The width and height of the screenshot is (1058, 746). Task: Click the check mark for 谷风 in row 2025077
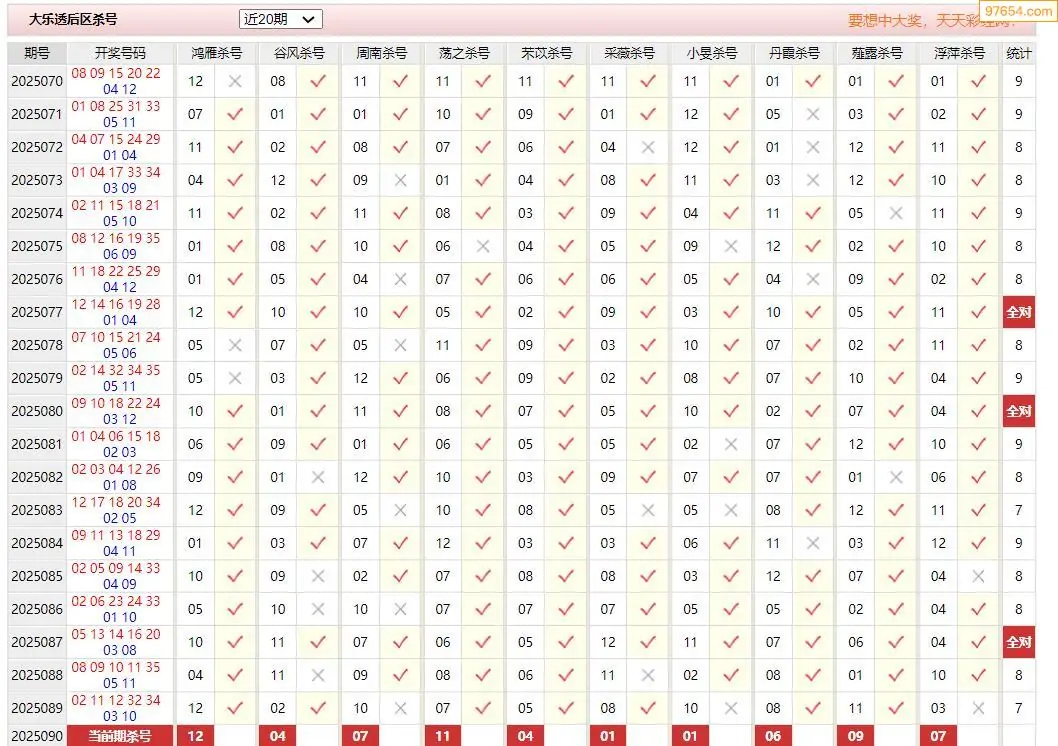pyautogui.click(x=318, y=312)
